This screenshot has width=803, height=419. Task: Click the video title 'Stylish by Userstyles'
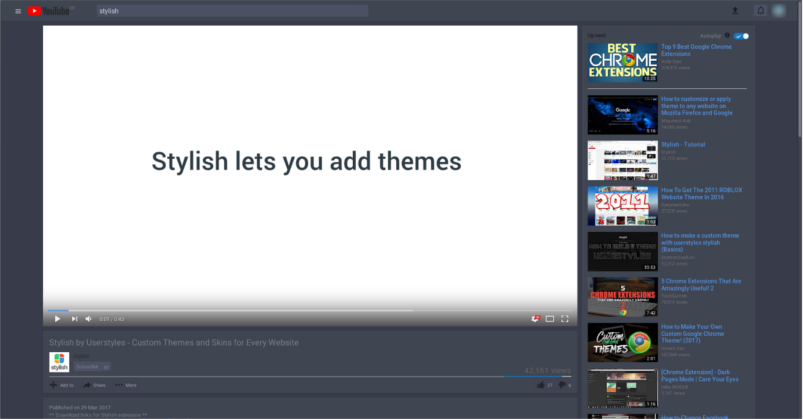pos(174,343)
